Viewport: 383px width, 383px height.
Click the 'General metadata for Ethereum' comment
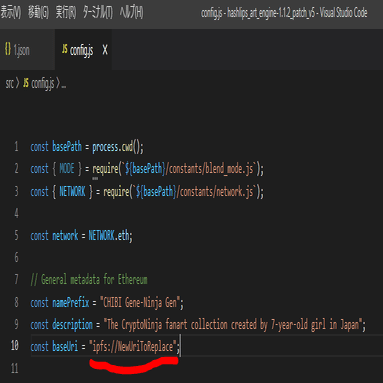(x=89, y=279)
